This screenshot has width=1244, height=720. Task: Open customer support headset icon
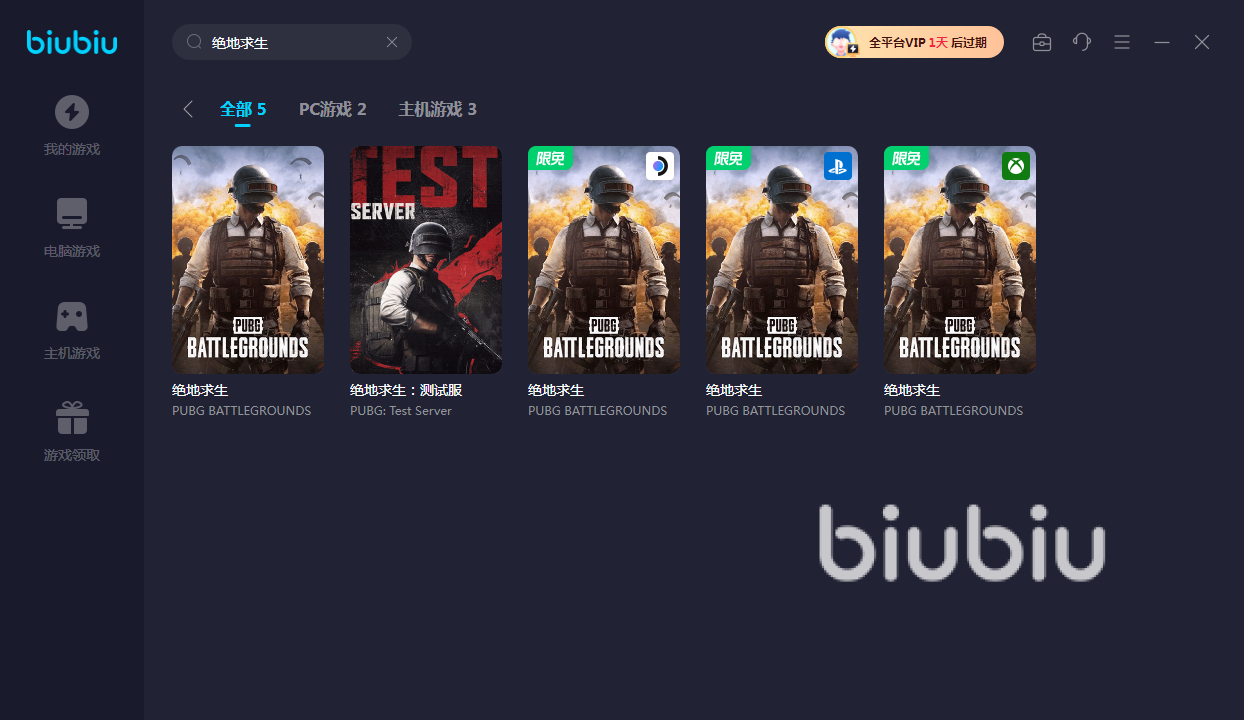[x=1082, y=42]
